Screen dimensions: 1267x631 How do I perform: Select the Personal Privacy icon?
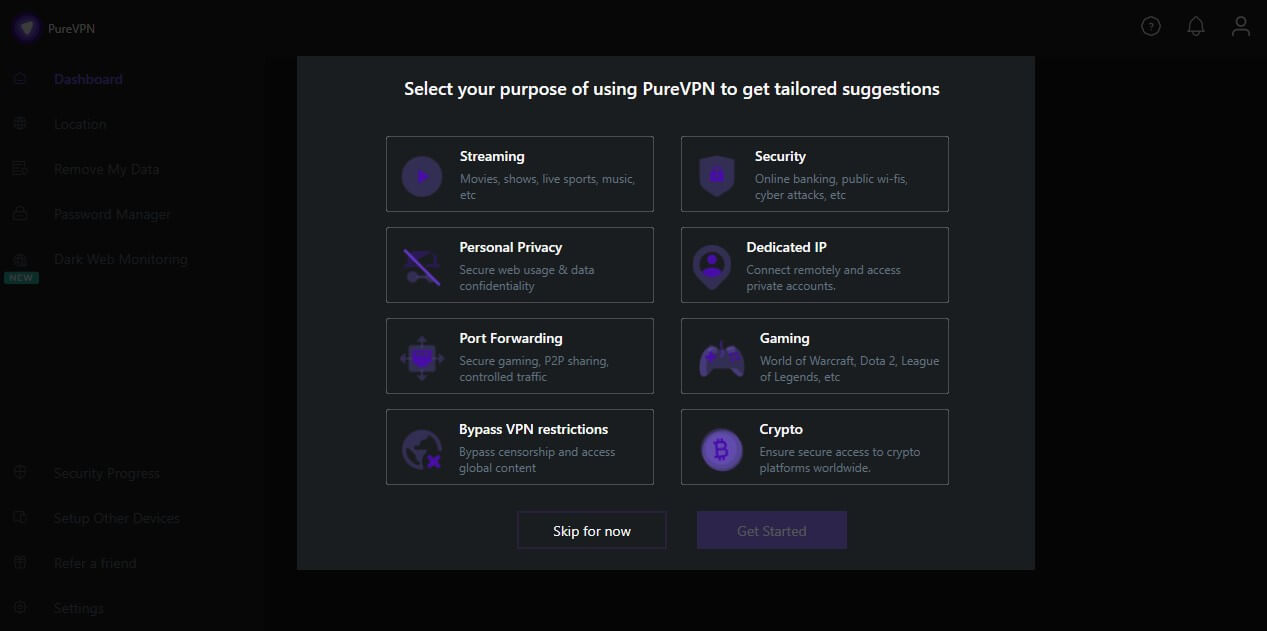pyautogui.click(x=421, y=265)
